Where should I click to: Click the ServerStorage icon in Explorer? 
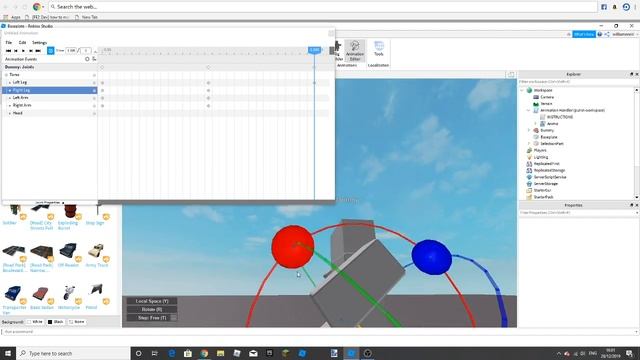(x=529, y=184)
